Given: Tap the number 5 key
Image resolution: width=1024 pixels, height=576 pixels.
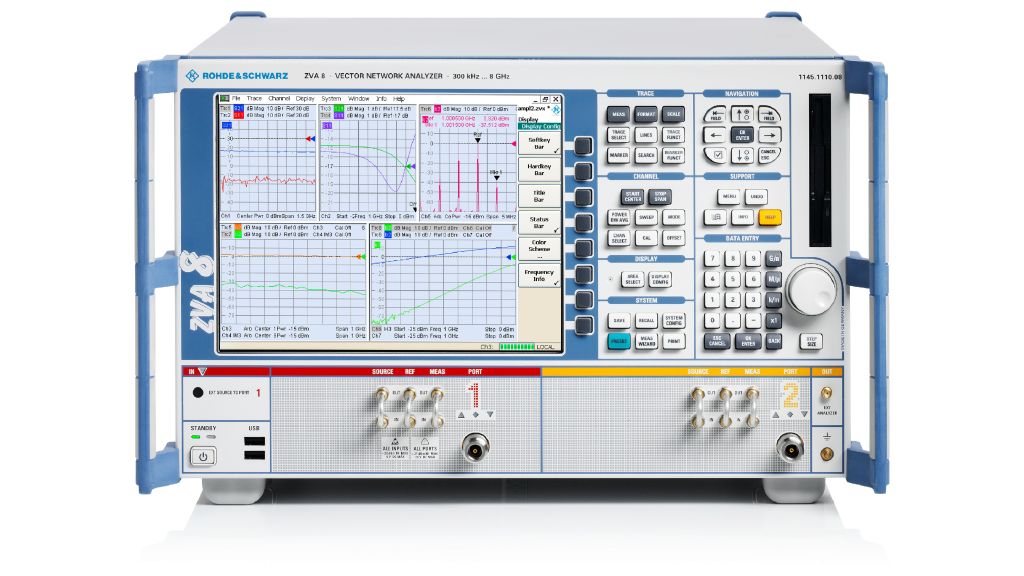Looking at the screenshot, I should 733,279.
